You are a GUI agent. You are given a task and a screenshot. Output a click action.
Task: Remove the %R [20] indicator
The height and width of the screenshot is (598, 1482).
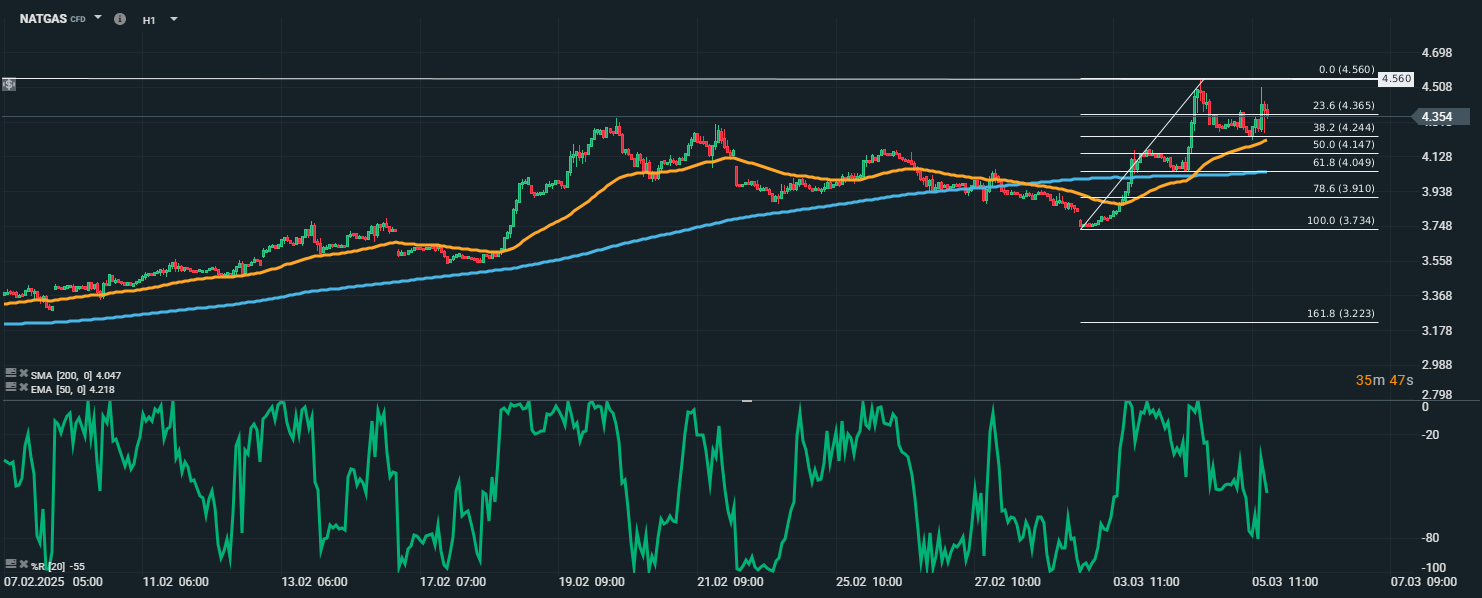click(x=22, y=565)
